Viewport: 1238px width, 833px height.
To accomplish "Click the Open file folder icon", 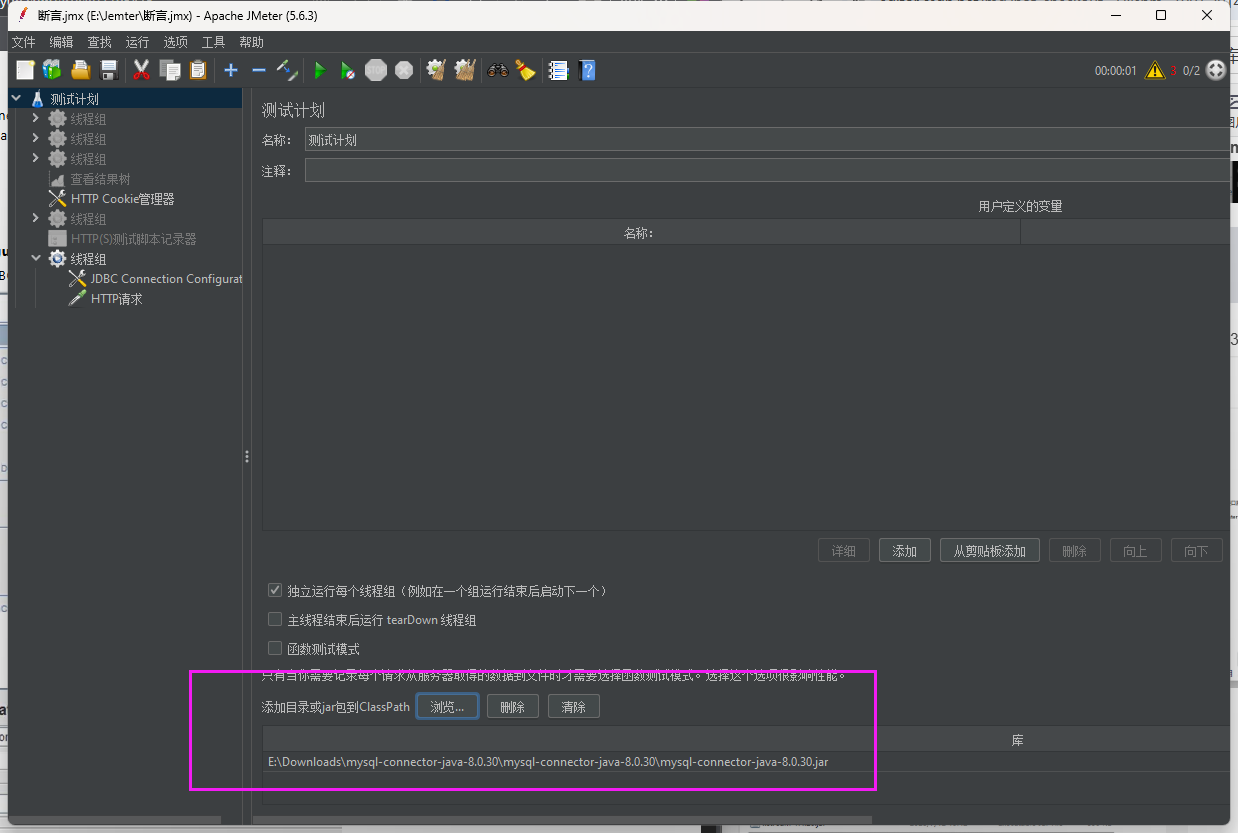I will (81, 70).
